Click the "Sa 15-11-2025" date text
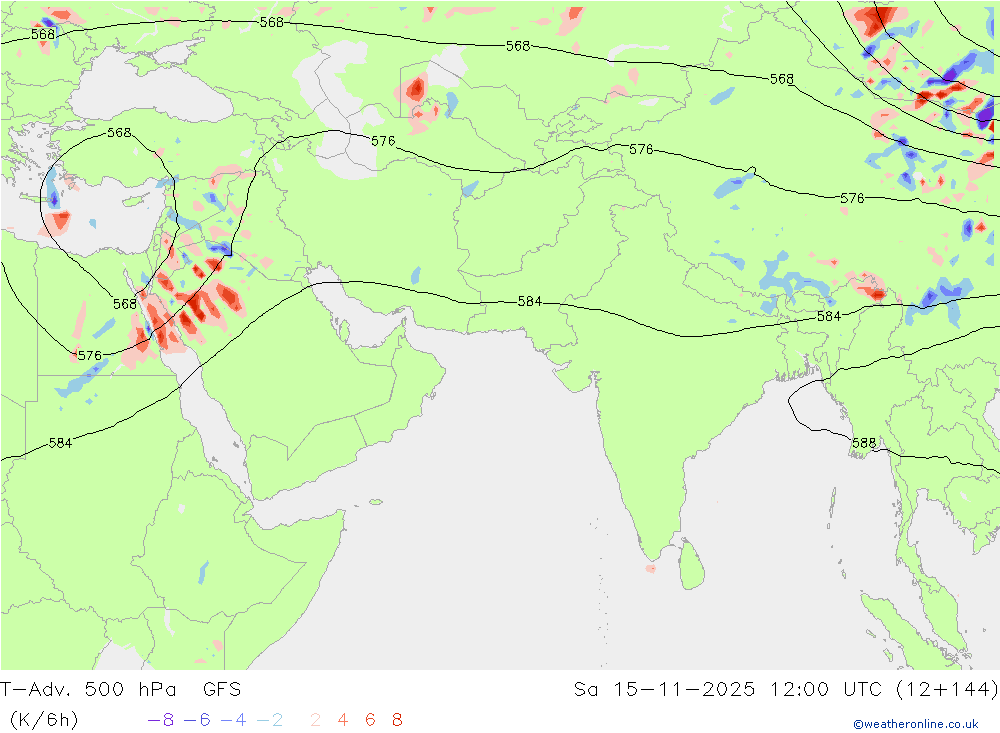This screenshot has width=1000, height=733. pos(664,690)
